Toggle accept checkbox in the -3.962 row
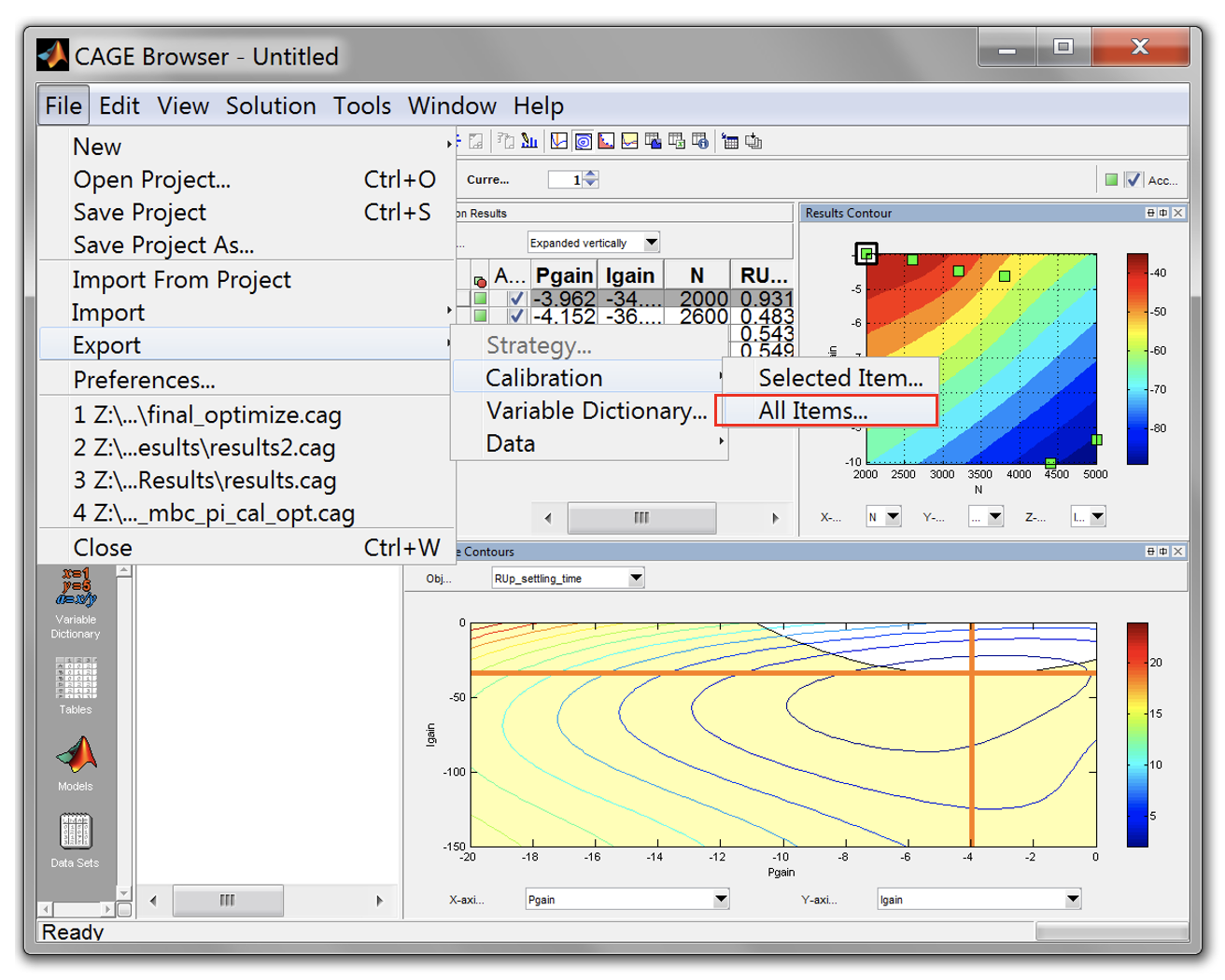Image resolution: width=1225 pixels, height=980 pixels. (516, 299)
